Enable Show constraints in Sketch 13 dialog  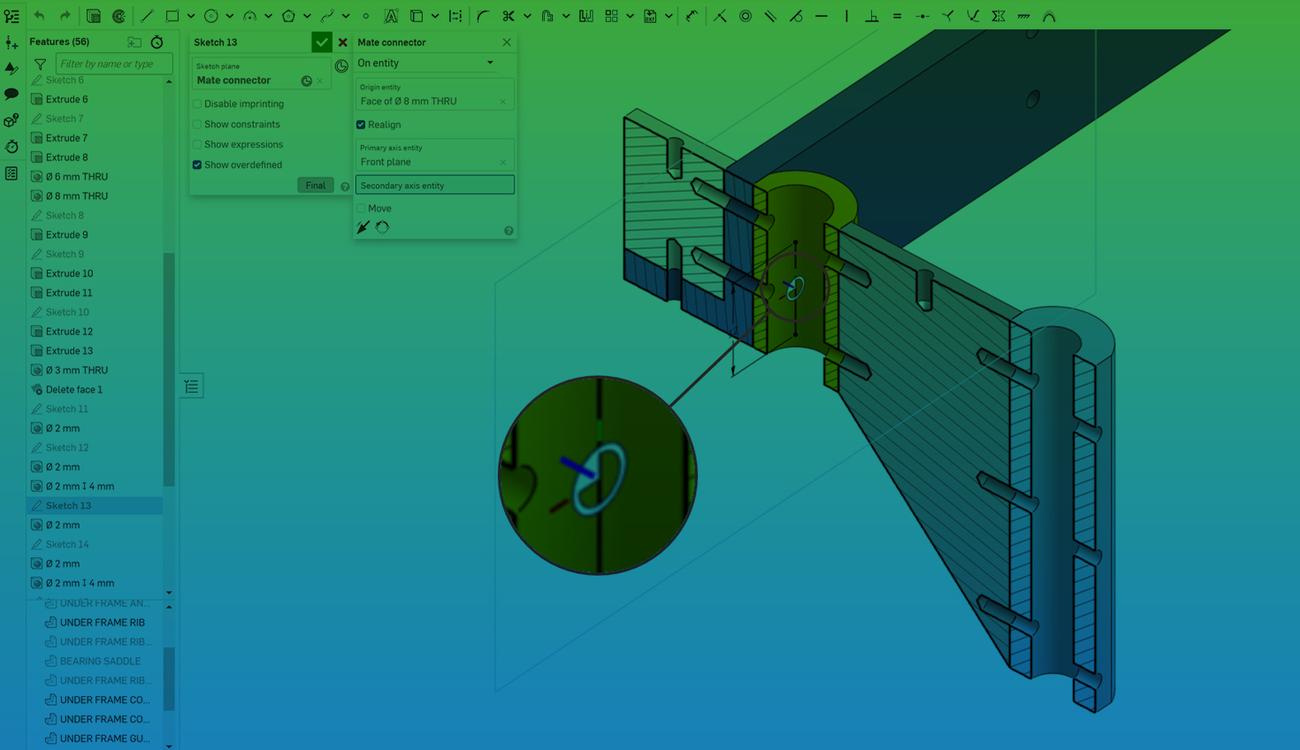tap(196, 123)
